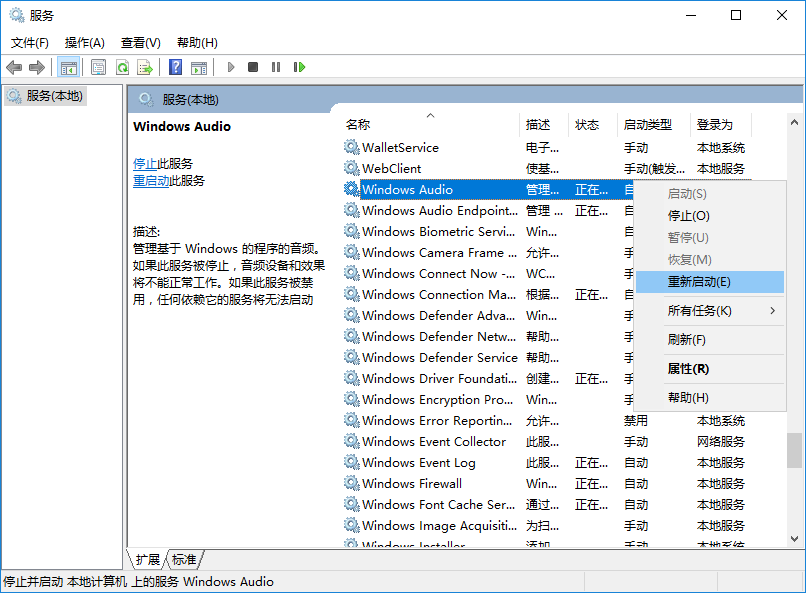Expand the 所有任务(K) submenu
The width and height of the screenshot is (806, 593).
point(699,311)
